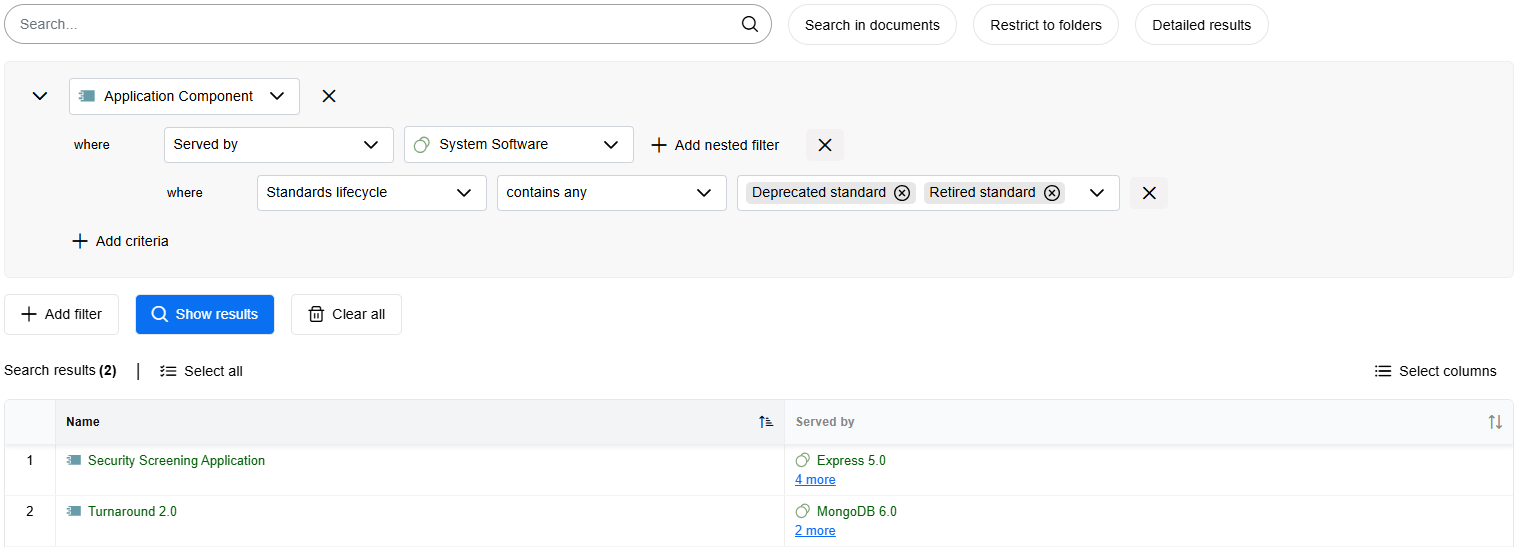
Task: Click the Security Screening Application component icon
Action: pyautogui.click(x=74, y=461)
